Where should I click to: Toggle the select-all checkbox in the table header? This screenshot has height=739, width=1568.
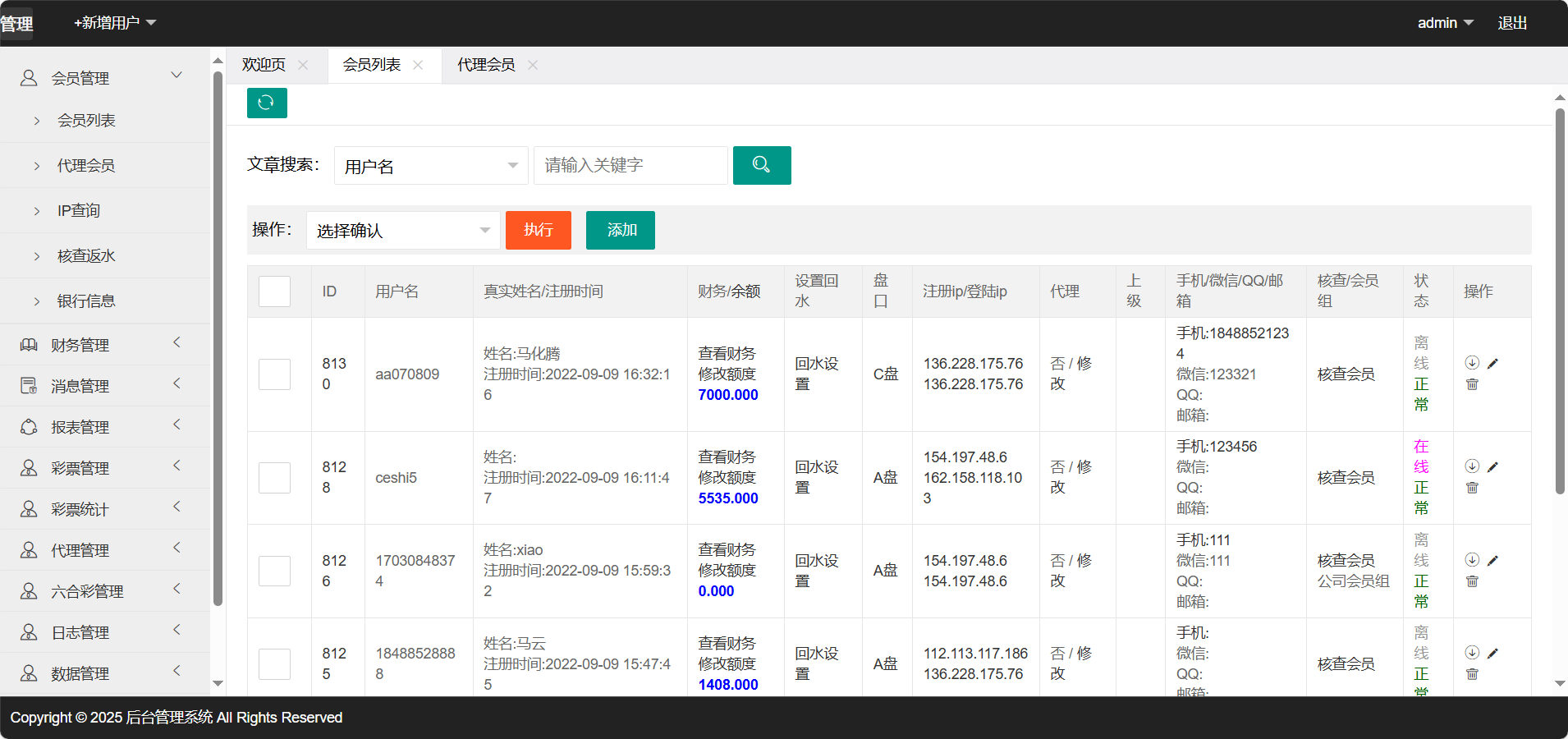[x=274, y=291]
